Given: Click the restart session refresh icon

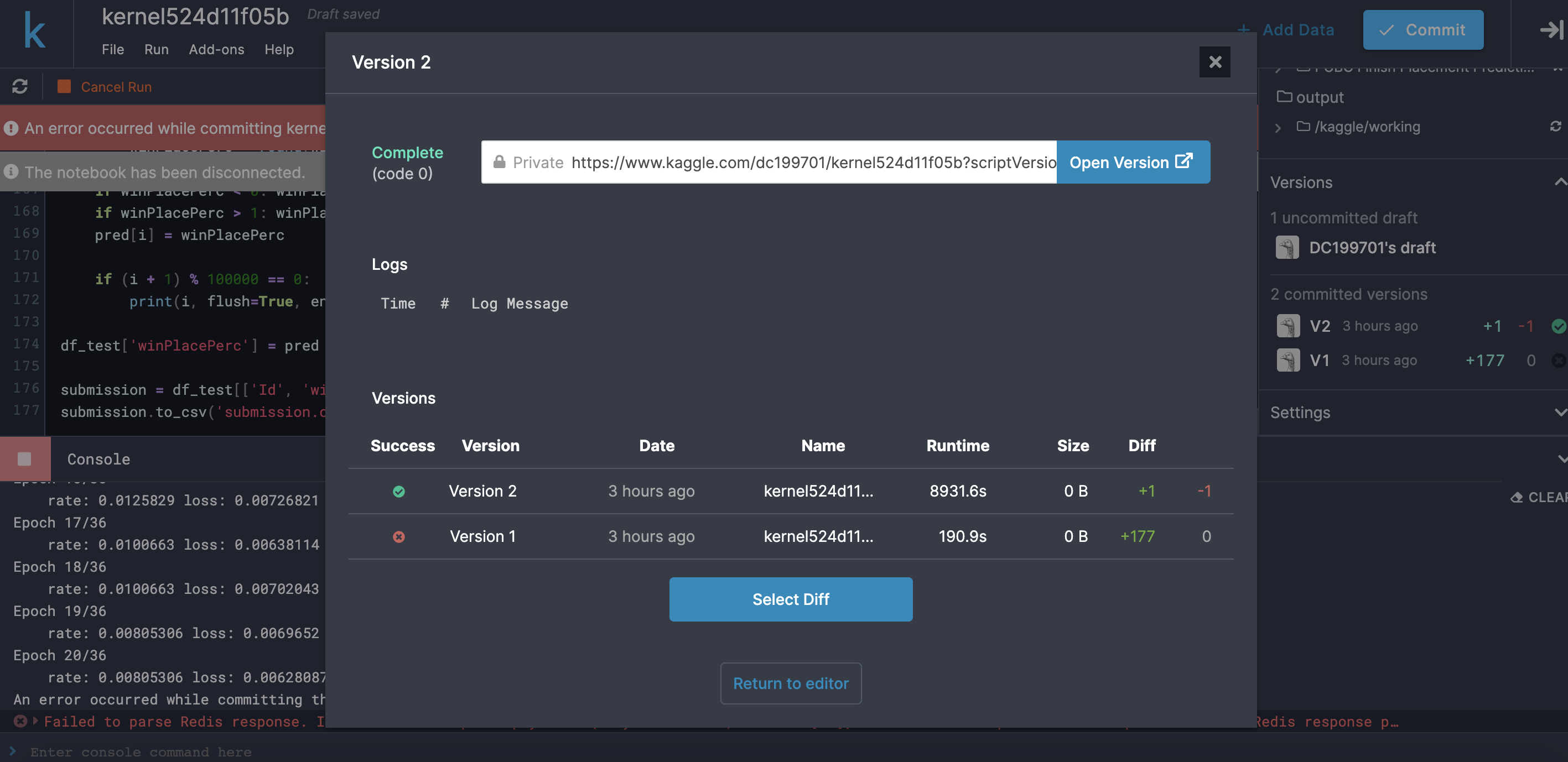Looking at the screenshot, I should 20,86.
